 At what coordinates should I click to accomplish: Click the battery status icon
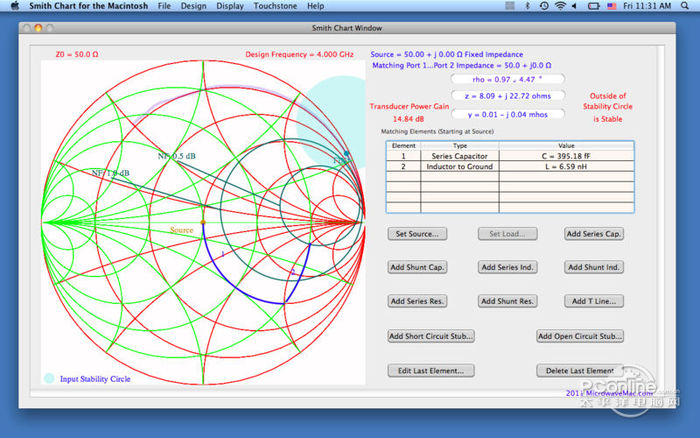pyautogui.click(x=596, y=6)
